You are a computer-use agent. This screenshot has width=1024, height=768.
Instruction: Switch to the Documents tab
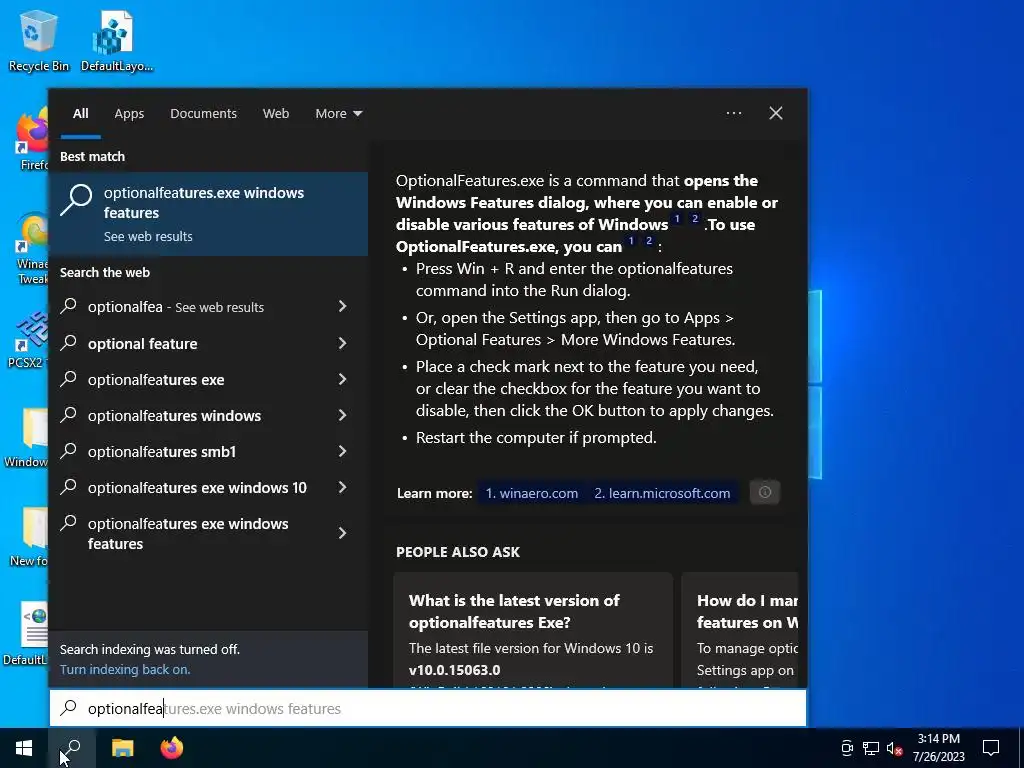click(203, 114)
